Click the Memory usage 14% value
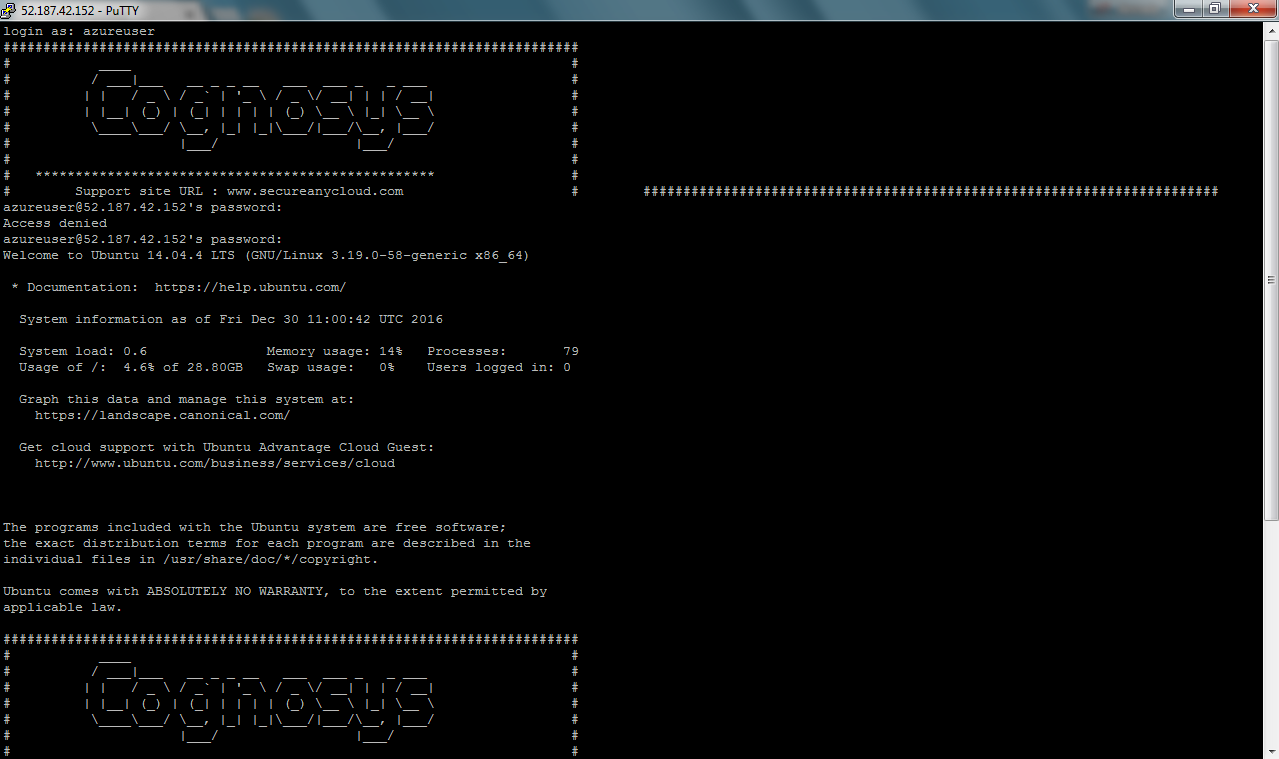The height and width of the screenshot is (759, 1279). point(334,352)
